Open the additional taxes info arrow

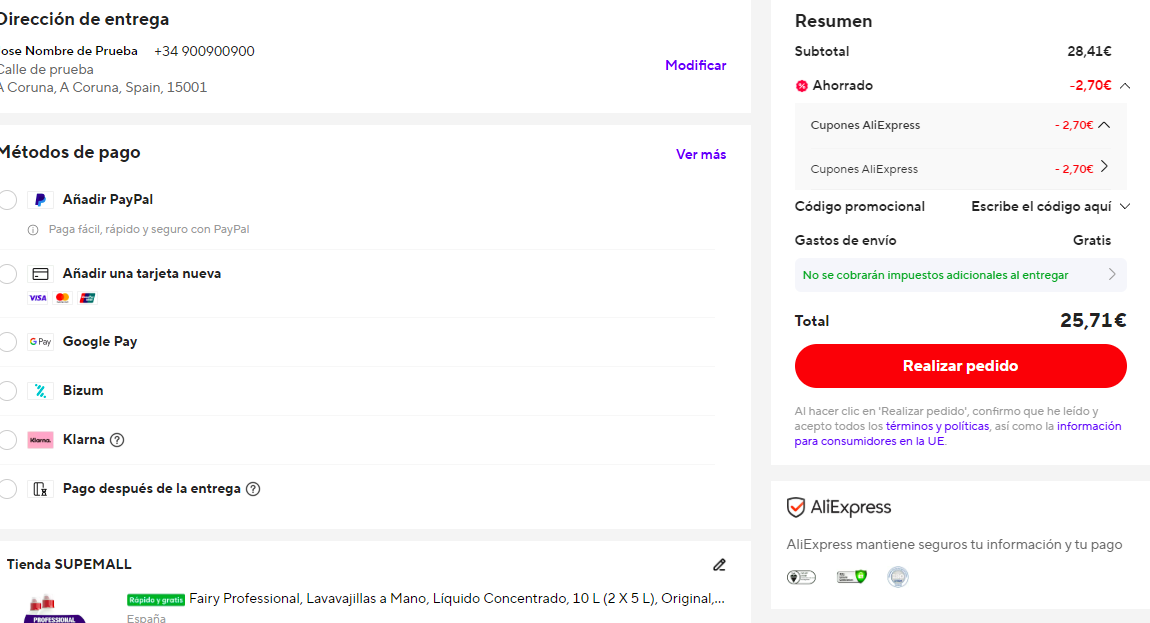click(1113, 274)
